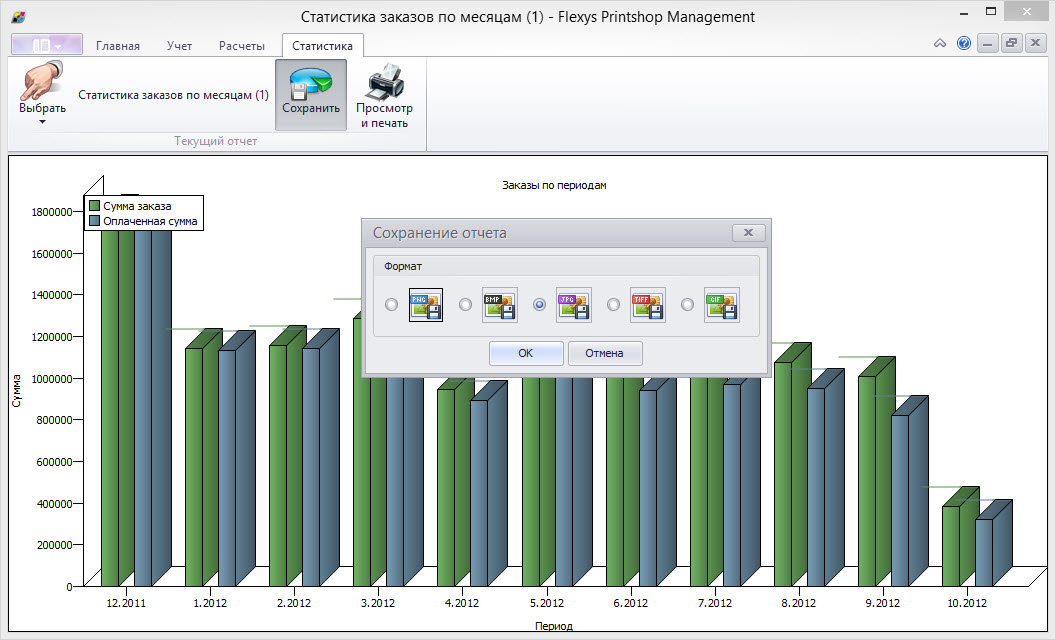Click the Текущий отчет group label
This screenshot has width=1056, height=640.
click(x=216, y=141)
